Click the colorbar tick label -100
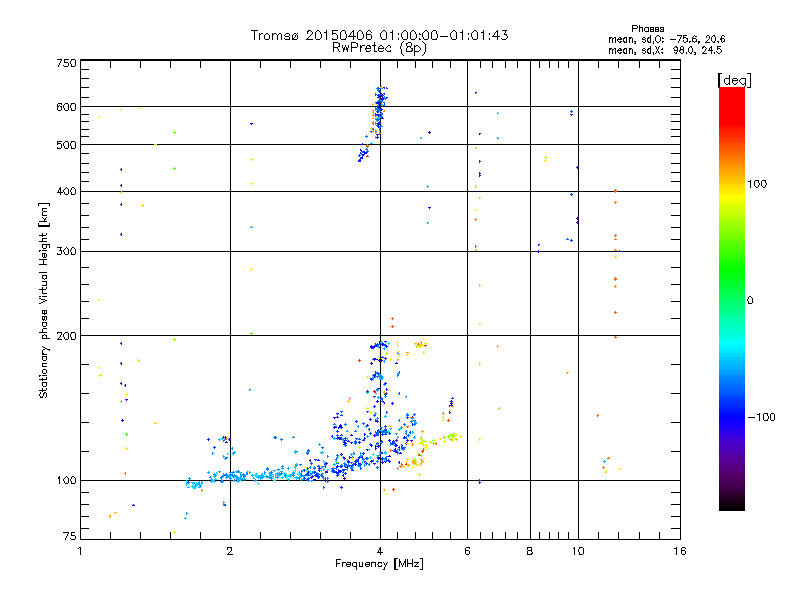Screen dimensions: 800x600 coord(763,417)
